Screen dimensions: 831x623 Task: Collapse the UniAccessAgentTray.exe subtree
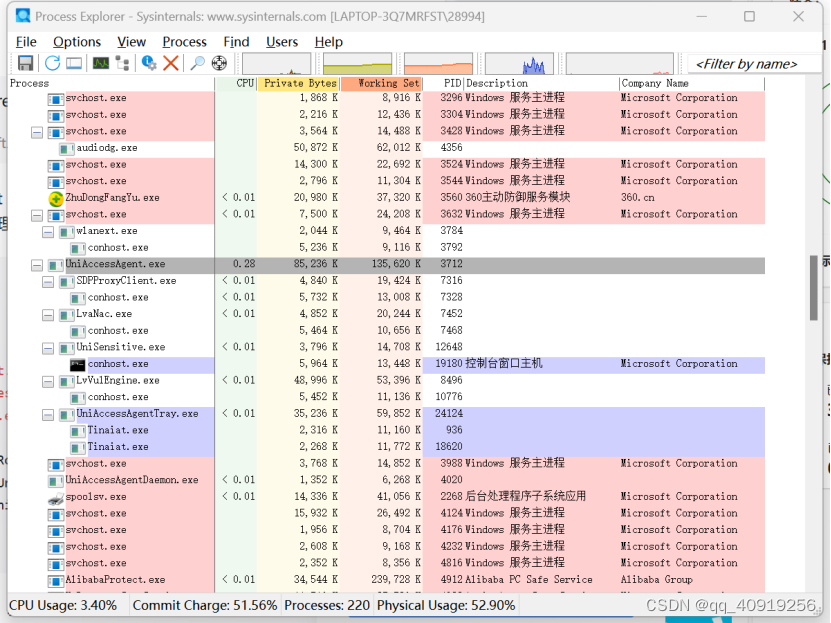(48, 415)
